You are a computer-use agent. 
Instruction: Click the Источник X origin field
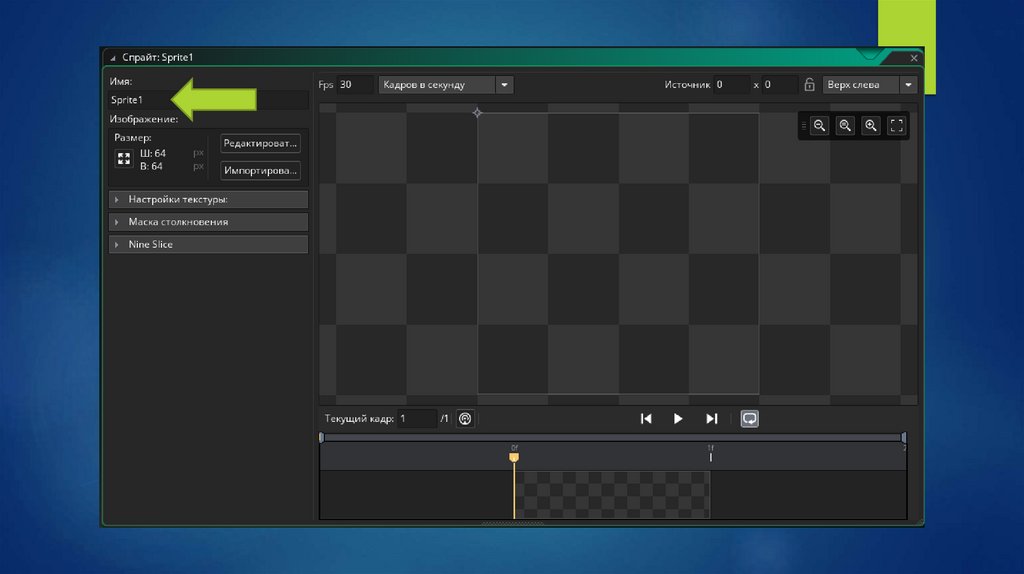(731, 84)
